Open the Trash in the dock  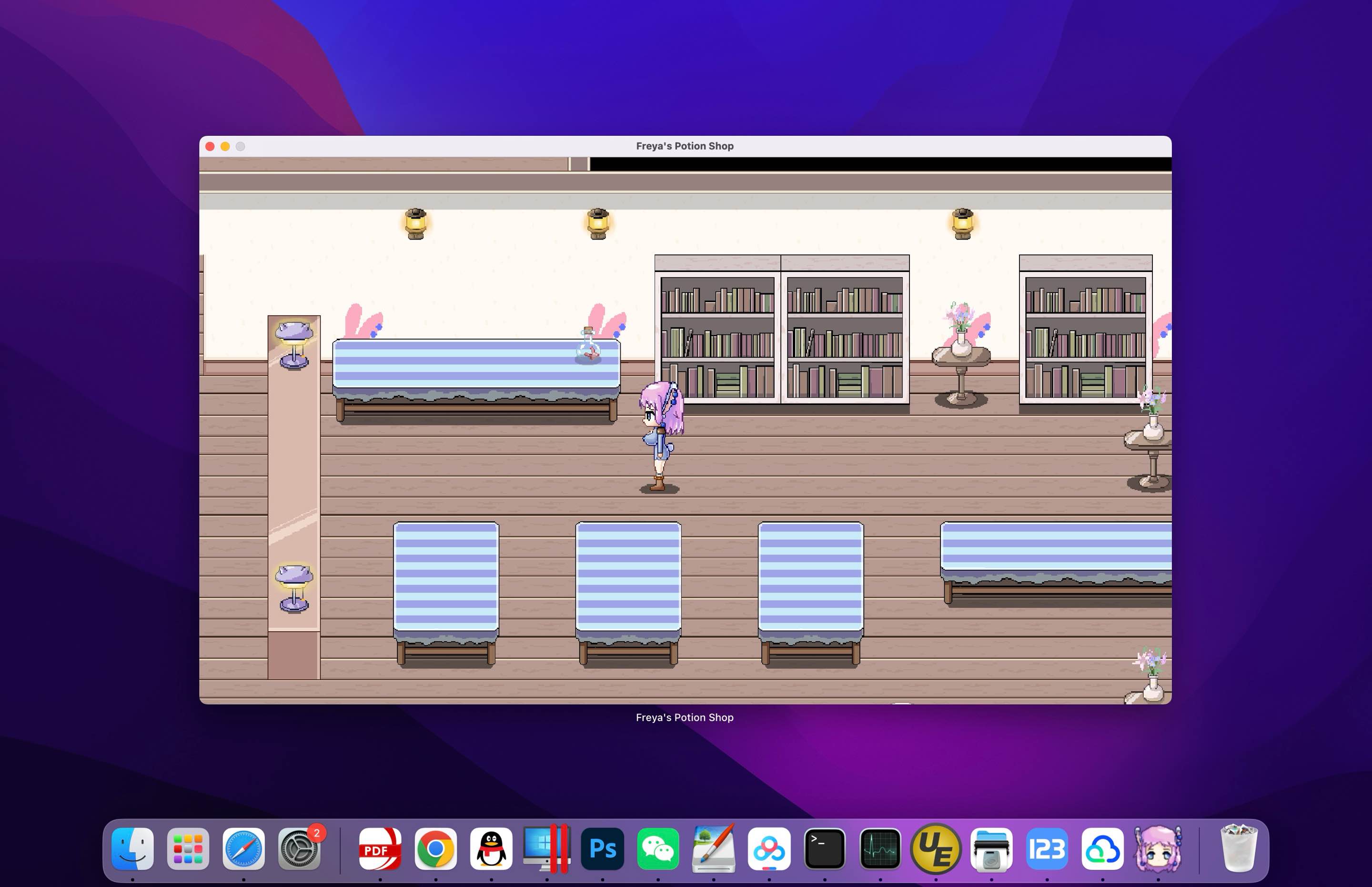[1238, 848]
